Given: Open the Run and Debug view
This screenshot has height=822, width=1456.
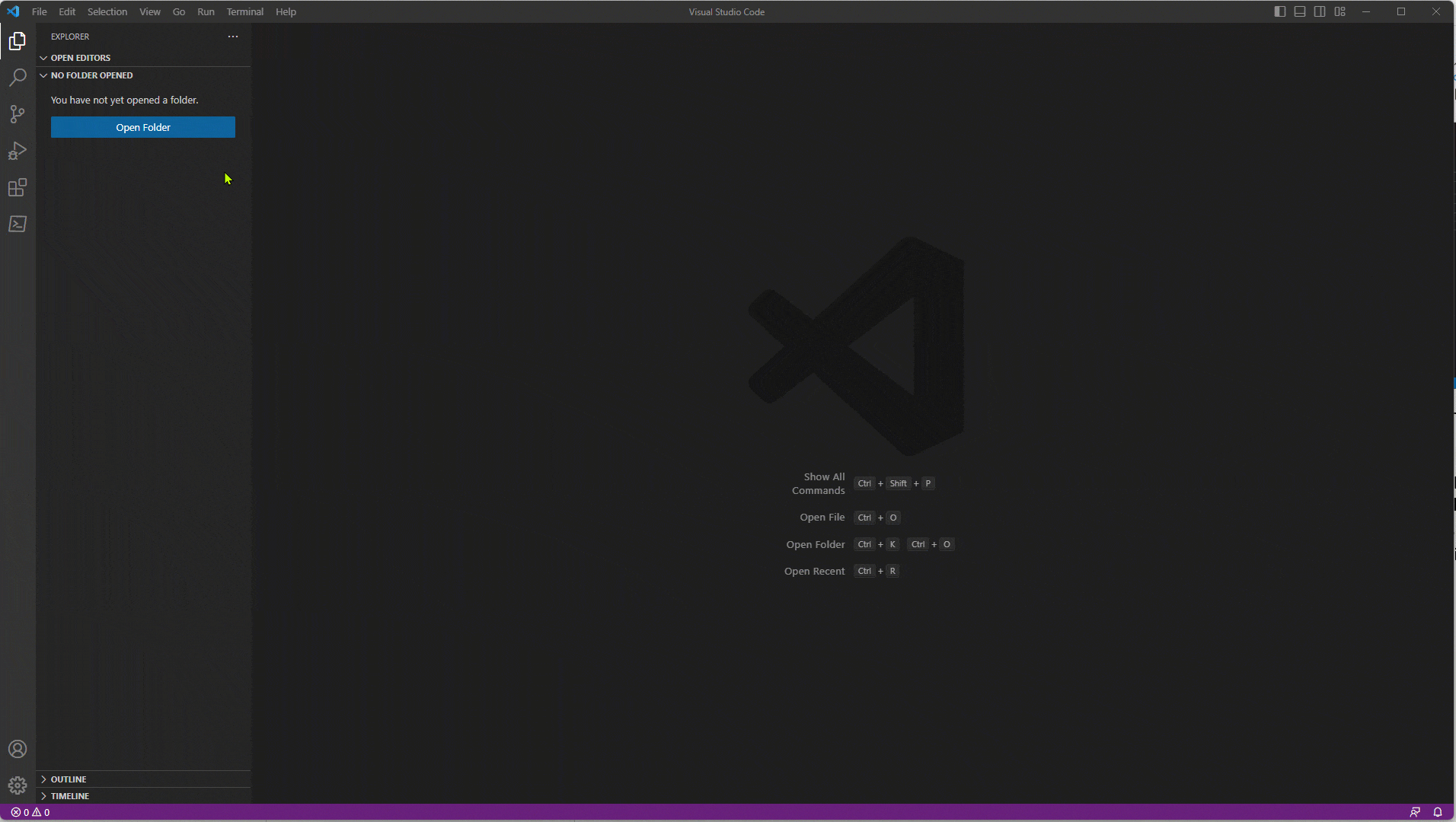Looking at the screenshot, I should pos(17,151).
